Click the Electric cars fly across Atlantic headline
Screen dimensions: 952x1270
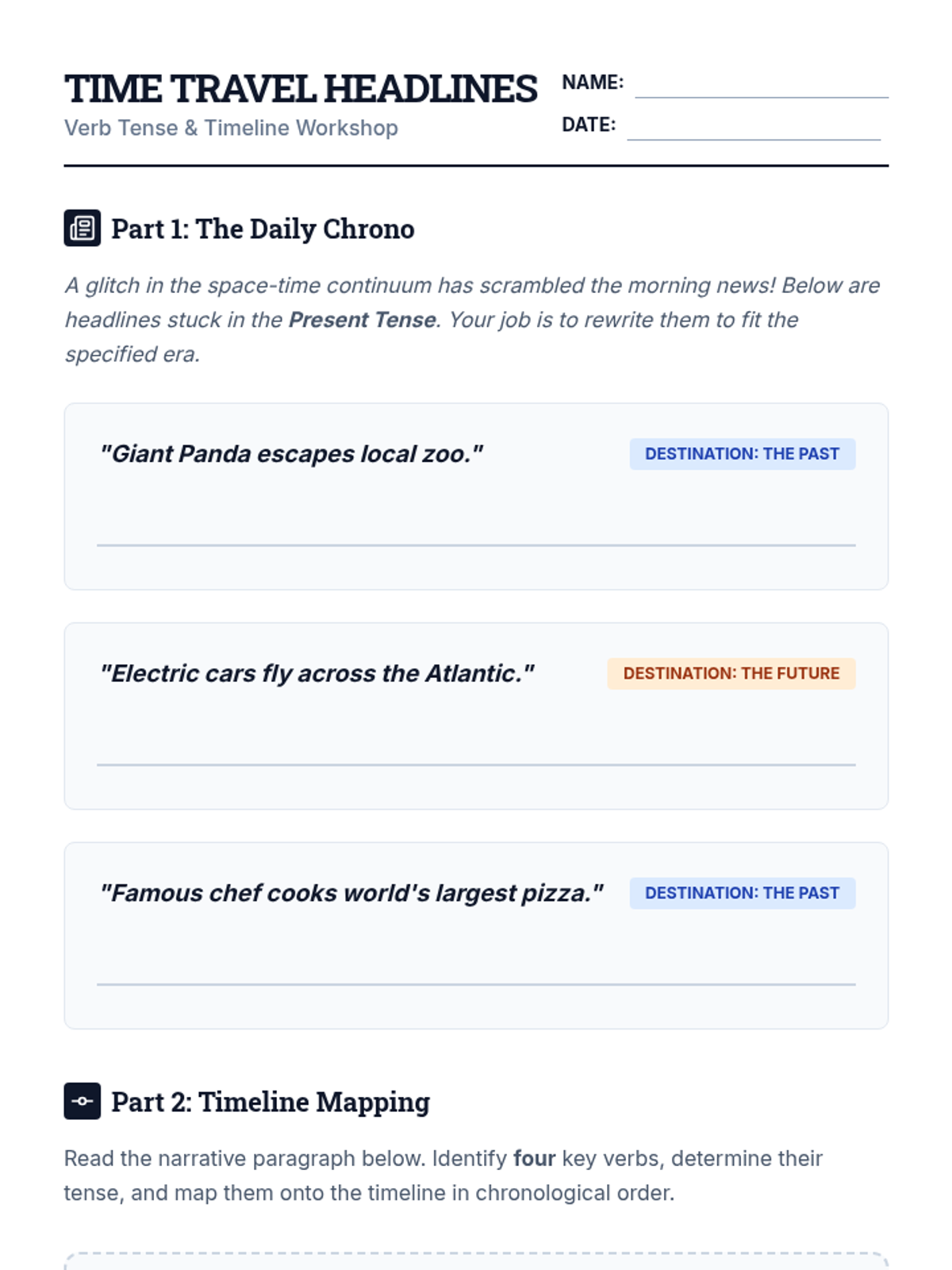(x=317, y=674)
